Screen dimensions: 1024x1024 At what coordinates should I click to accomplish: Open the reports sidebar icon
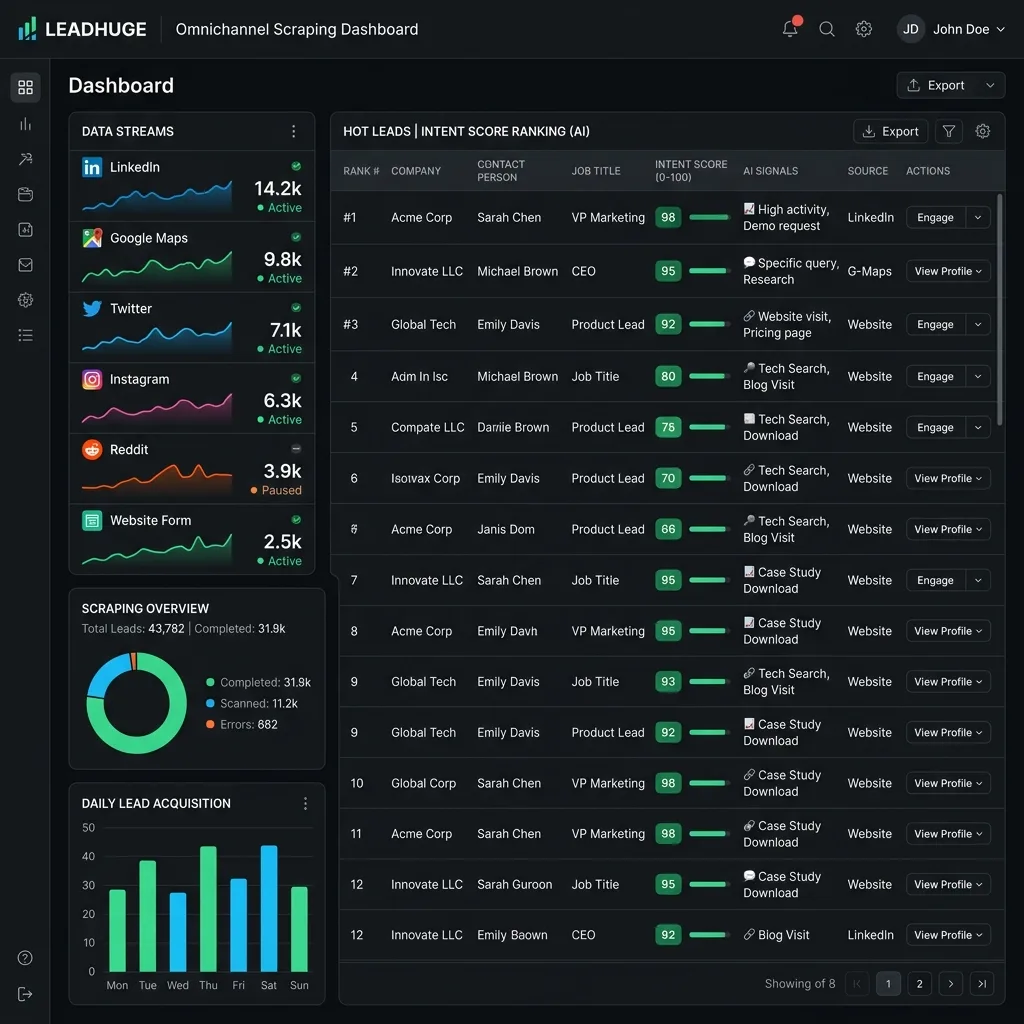(x=25, y=229)
